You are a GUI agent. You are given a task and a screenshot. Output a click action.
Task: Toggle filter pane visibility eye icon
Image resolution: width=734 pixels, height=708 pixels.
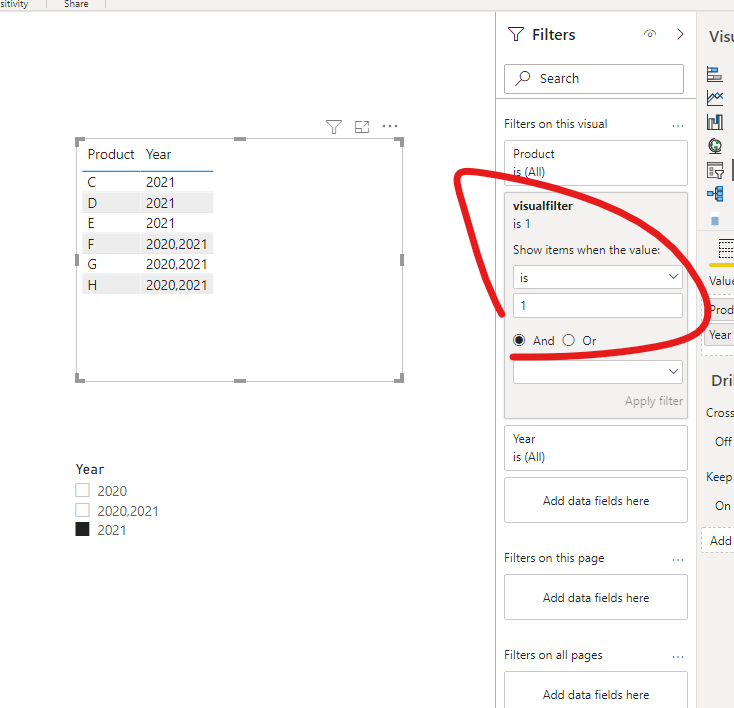click(x=650, y=34)
